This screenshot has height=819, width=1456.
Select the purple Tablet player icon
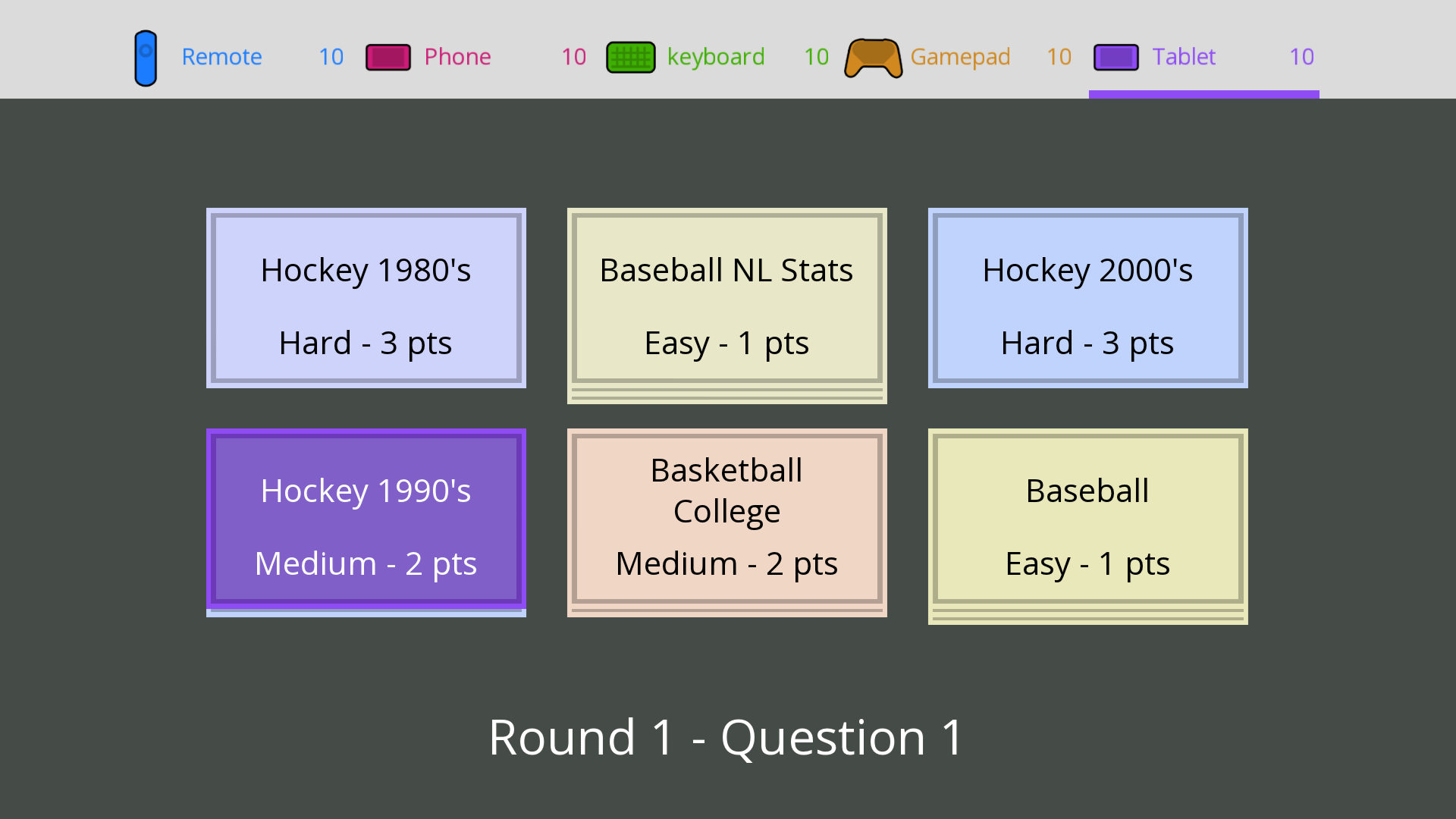tap(1116, 57)
